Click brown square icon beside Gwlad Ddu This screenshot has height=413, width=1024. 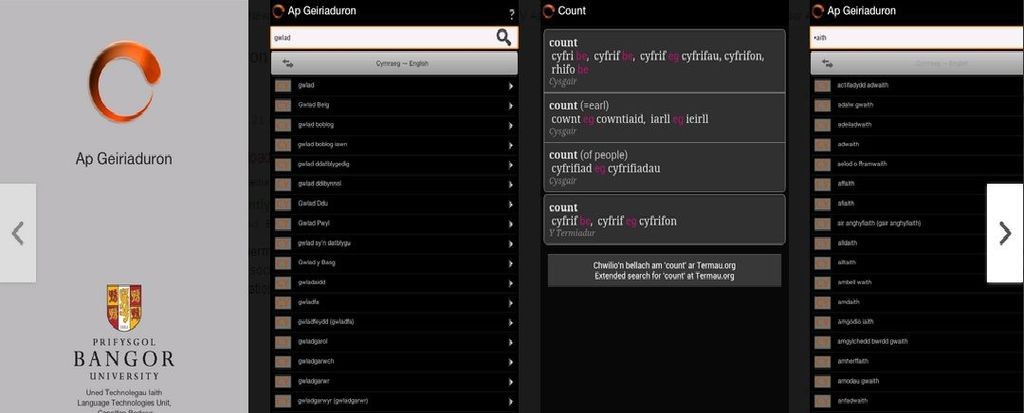pos(283,204)
